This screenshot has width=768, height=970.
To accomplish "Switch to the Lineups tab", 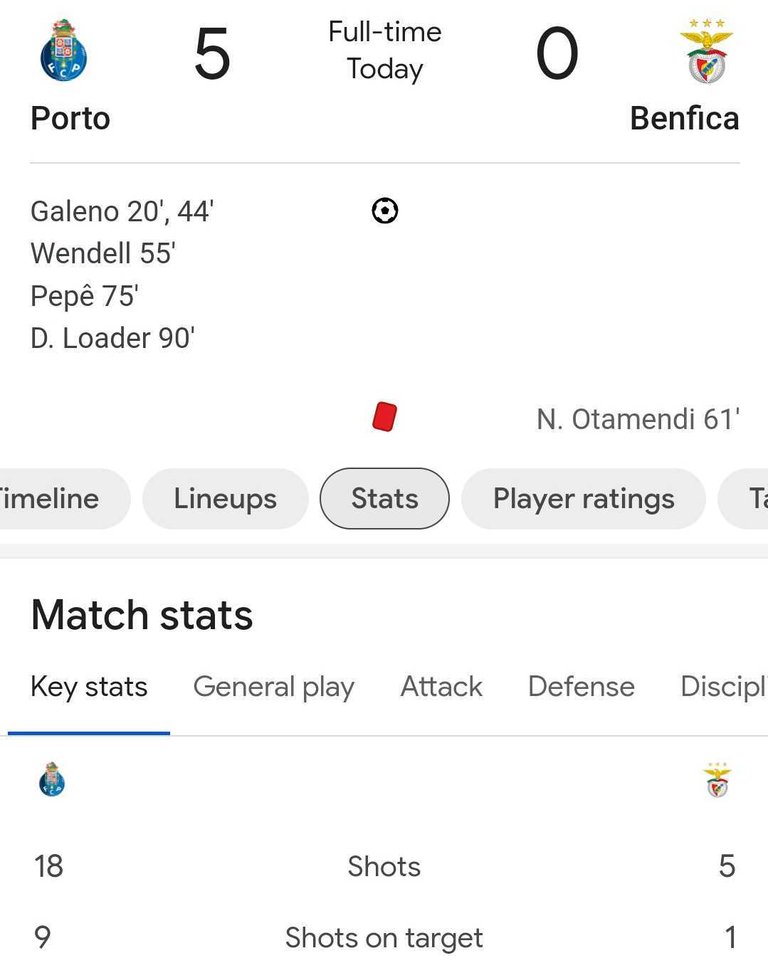I will pos(225,499).
